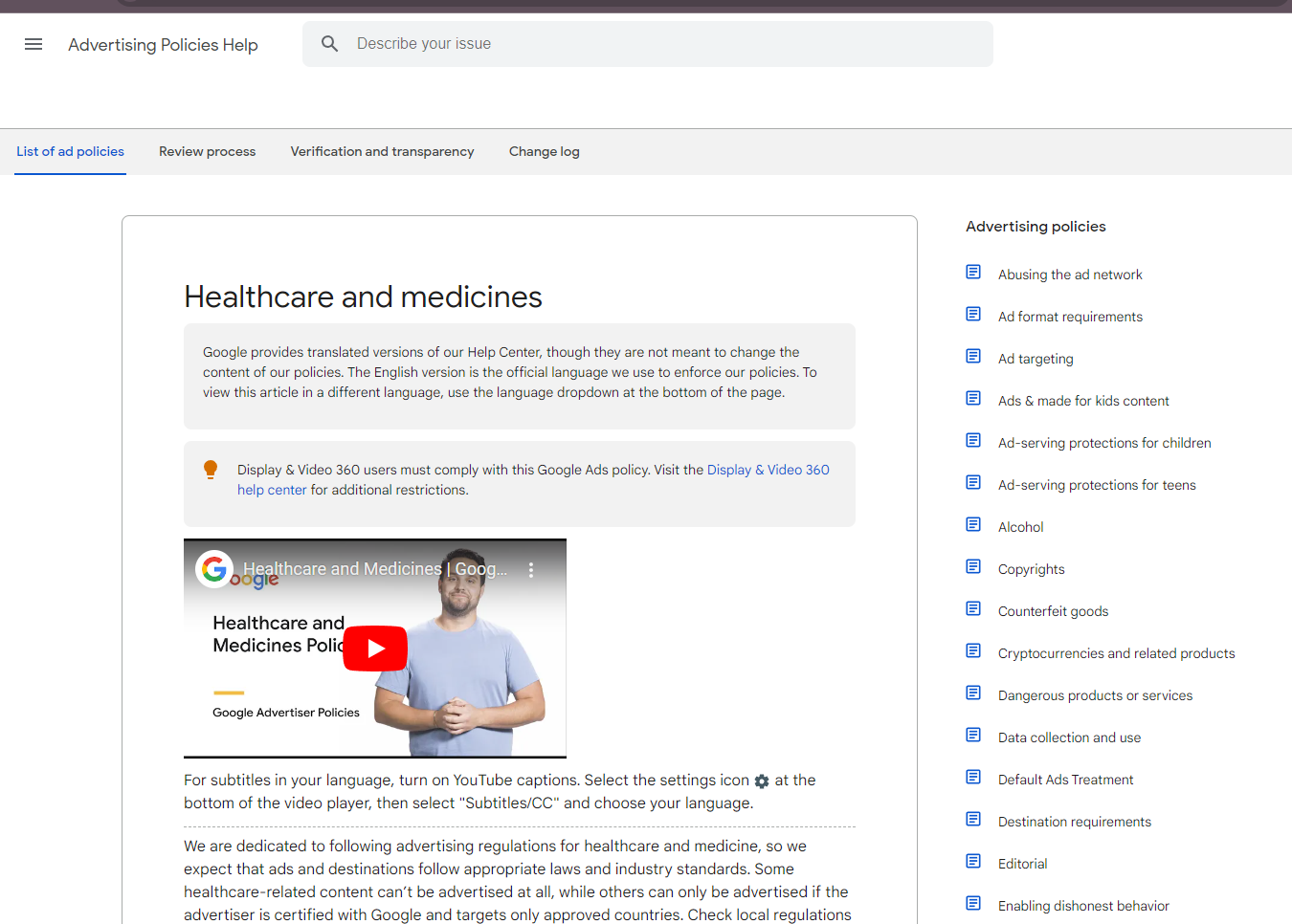Click the lightbulb tip icon

[x=210, y=470]
